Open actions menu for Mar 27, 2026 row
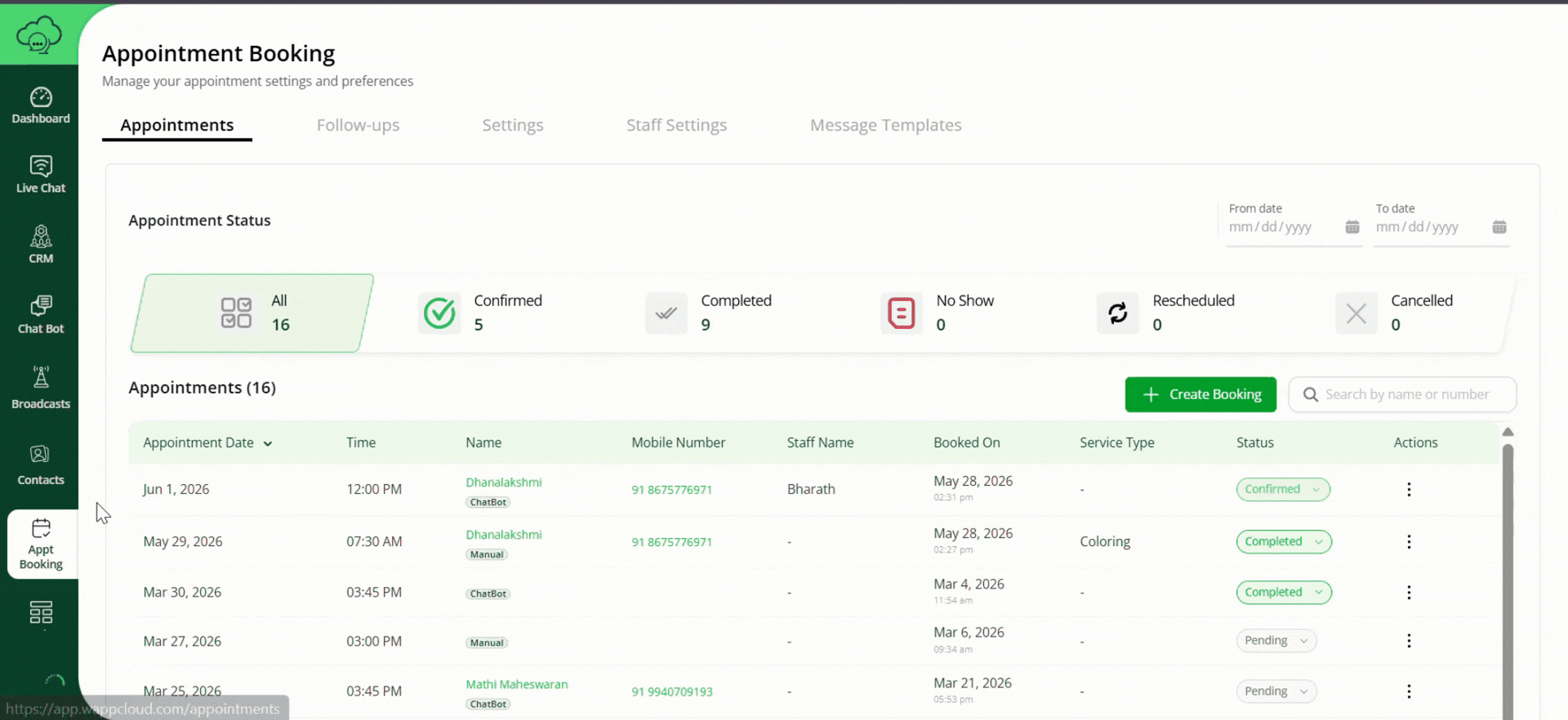 [1409, 641]
